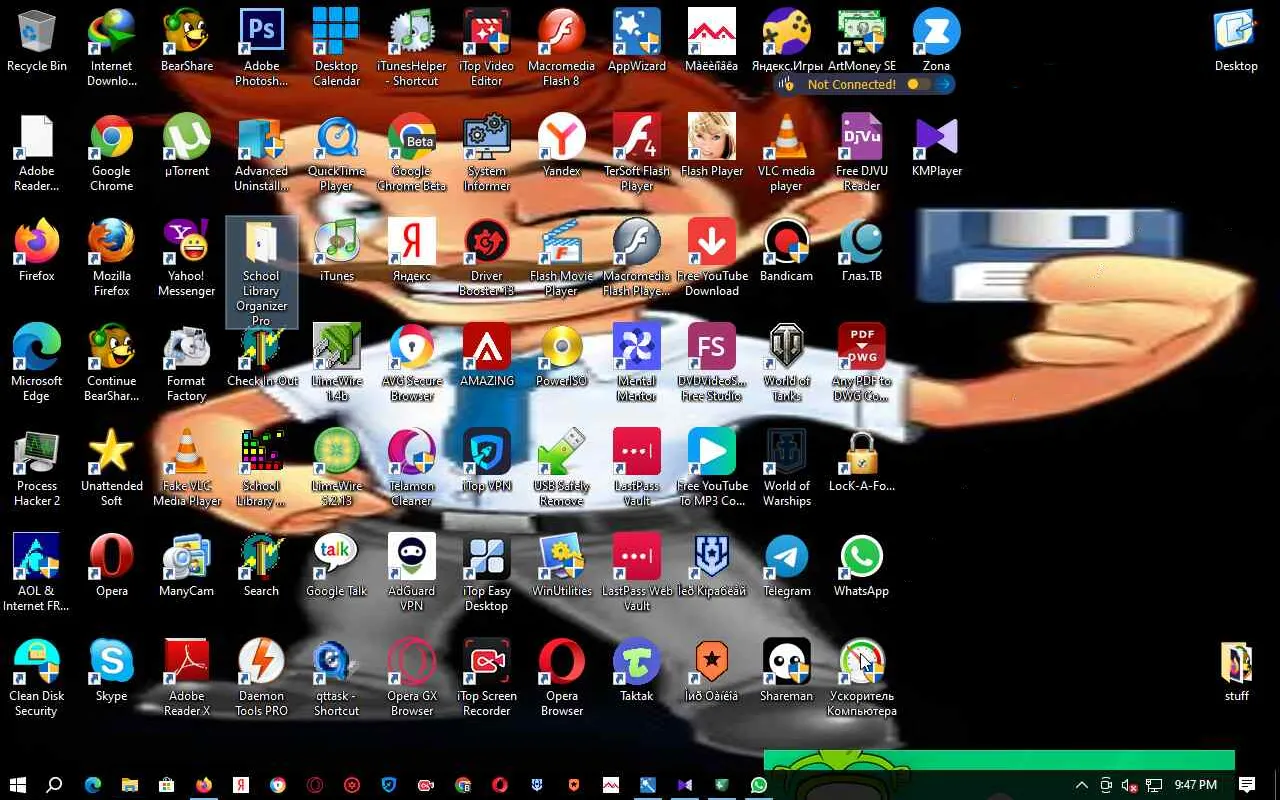This screenshot has width=1280, height=800.
Task: Open the AOL & Internet FR... shortcut
Action: pyautogui.click(x=36, y=573)
